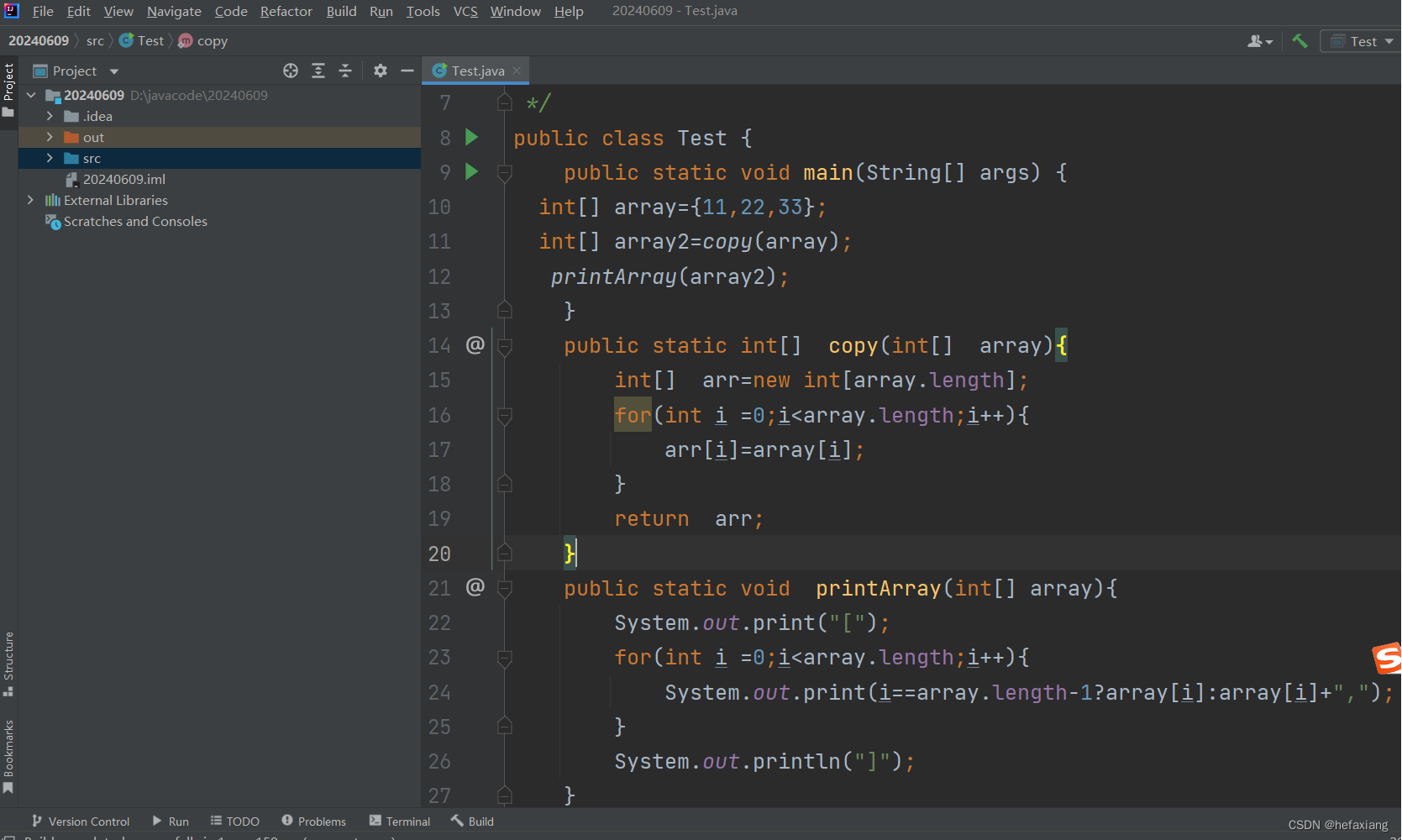
Task: Click the green Build hammer icon
Action: [1299, 40]
